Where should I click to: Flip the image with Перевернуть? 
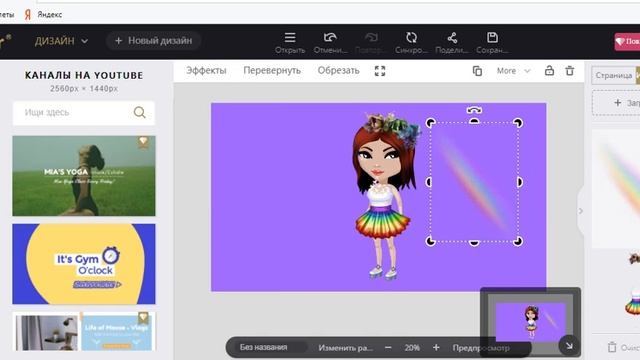[272, 71]
